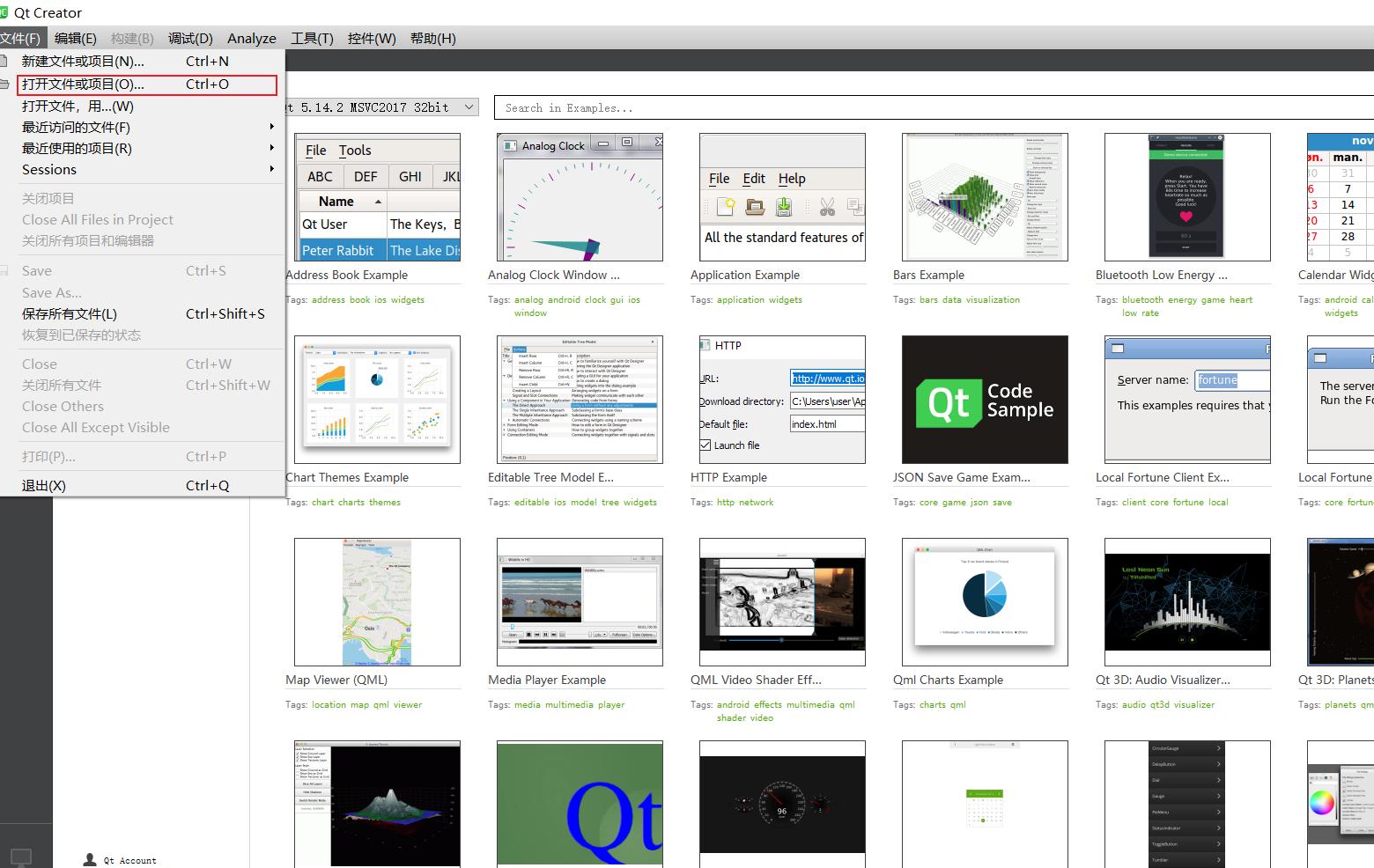This screenshot has width=1374, height=868.
Task: Click the 'Chart Themes Example' title text
Action: pyautogui.click(x=347, y=477)
